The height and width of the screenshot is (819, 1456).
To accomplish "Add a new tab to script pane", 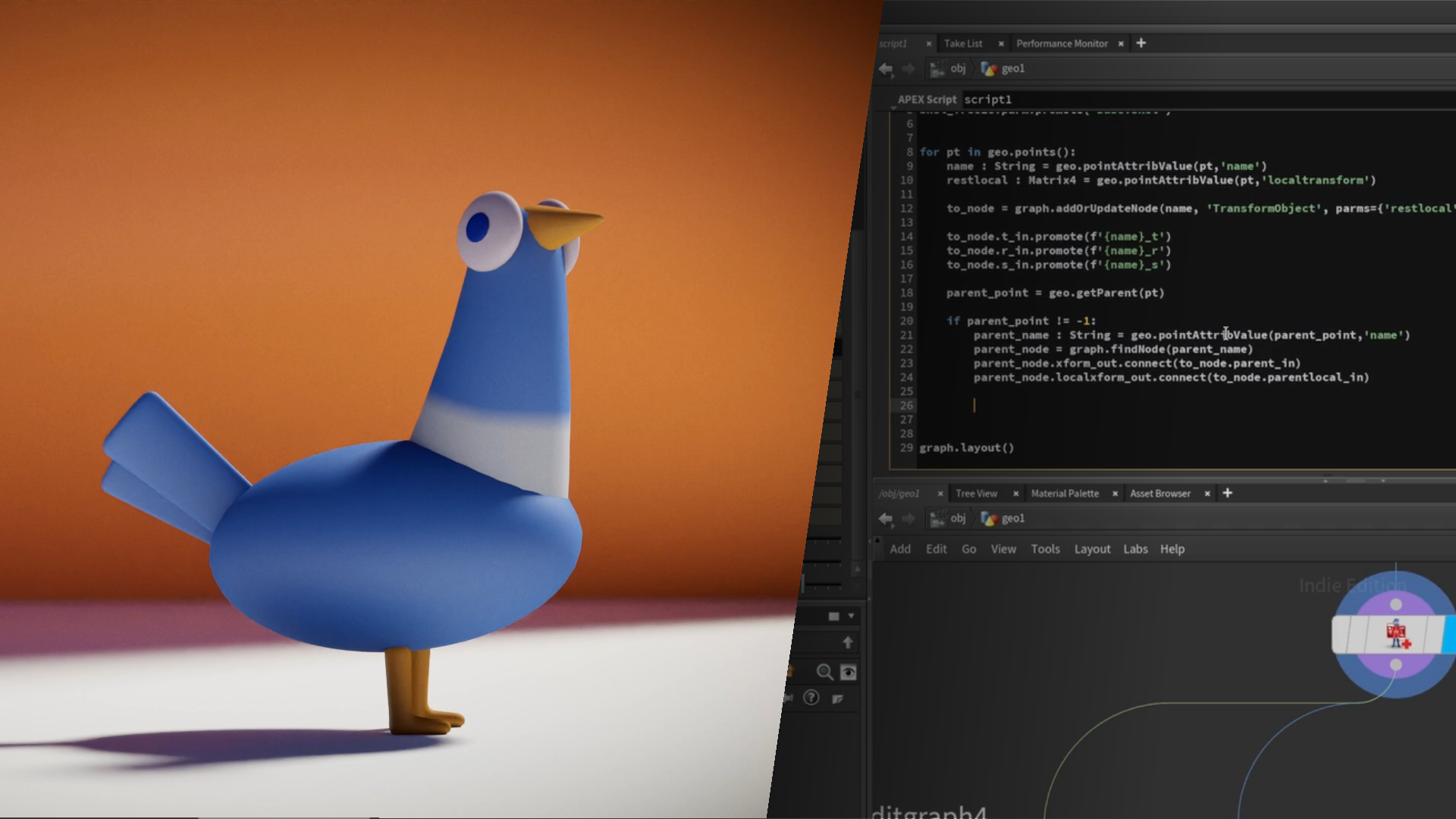I will 1141,43.
